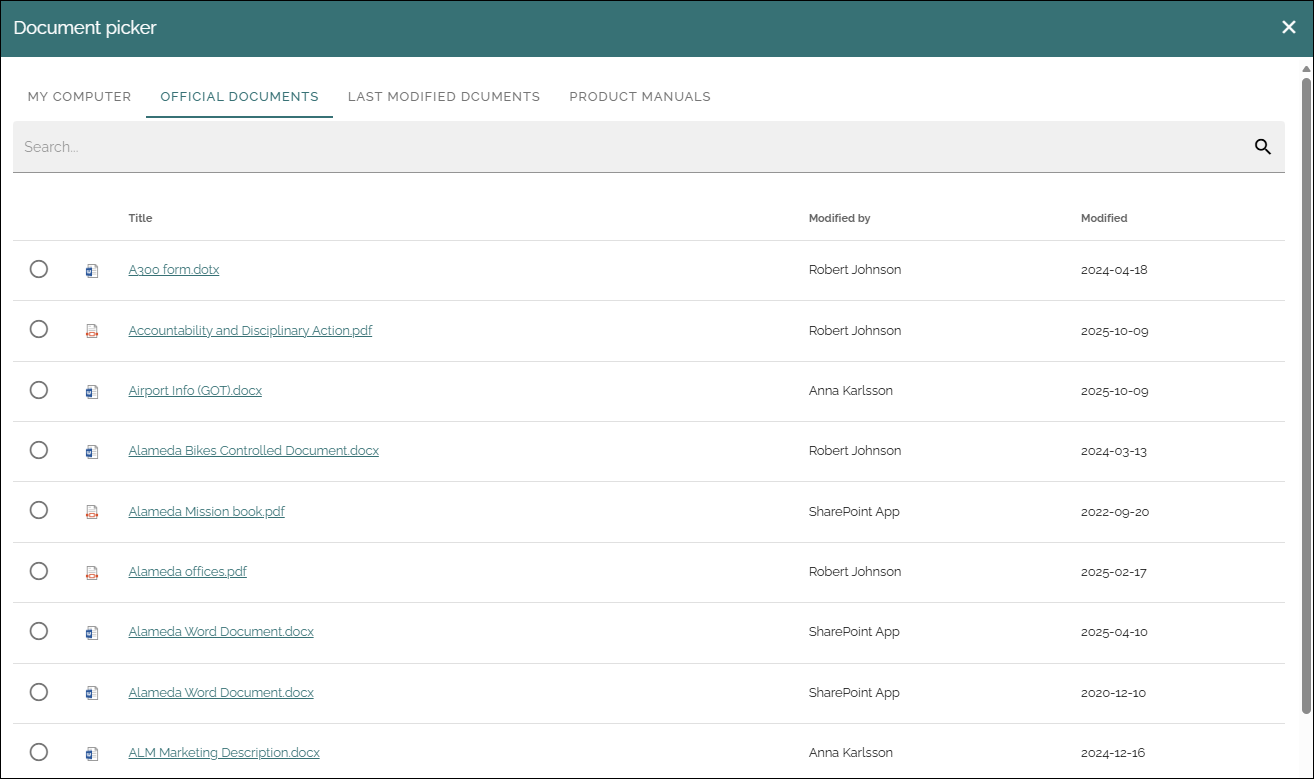Open the ALM Marketing Description.docx link
The height and width of the screenshot is (779, 1314).
coord(224,753)
